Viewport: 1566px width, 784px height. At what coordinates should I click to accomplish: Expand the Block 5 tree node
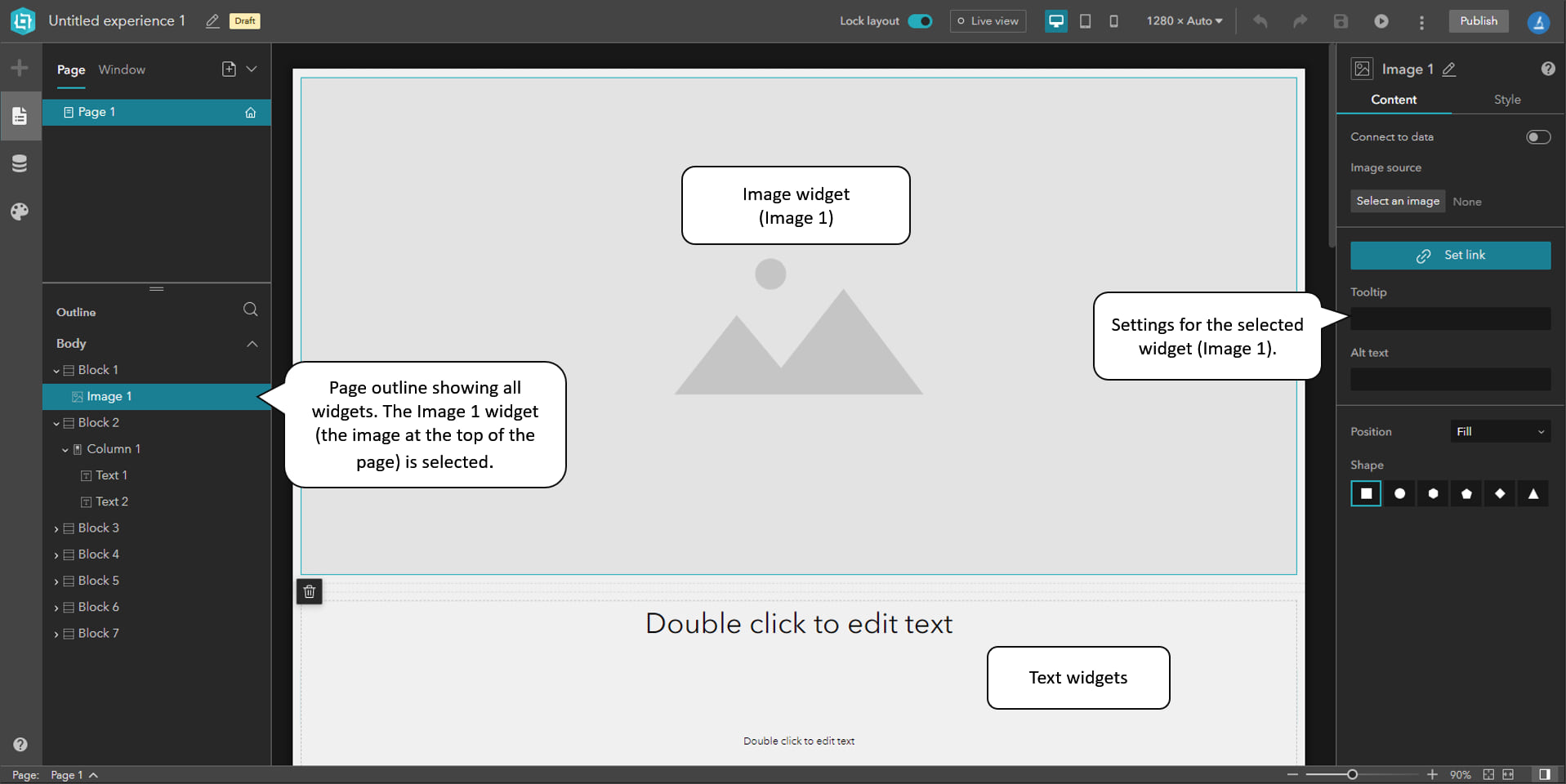point(56,581)
